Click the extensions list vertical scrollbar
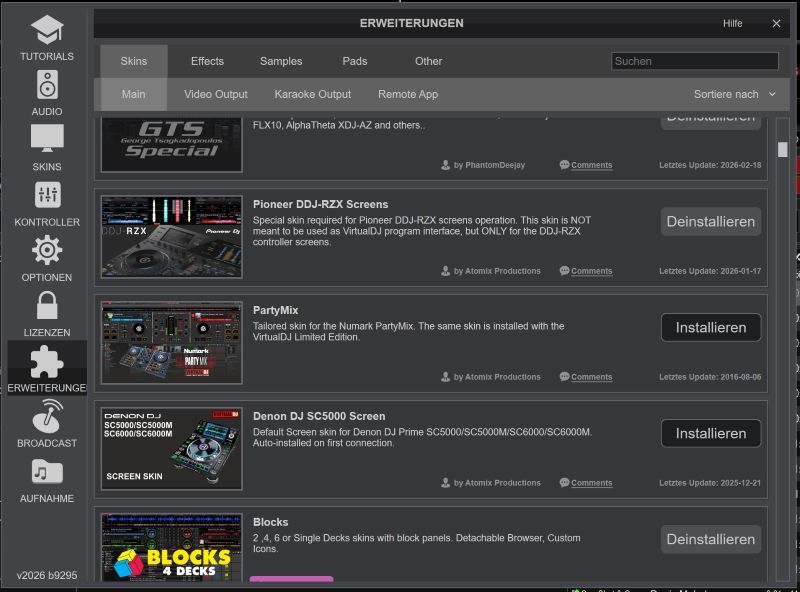 pos(782,150)
